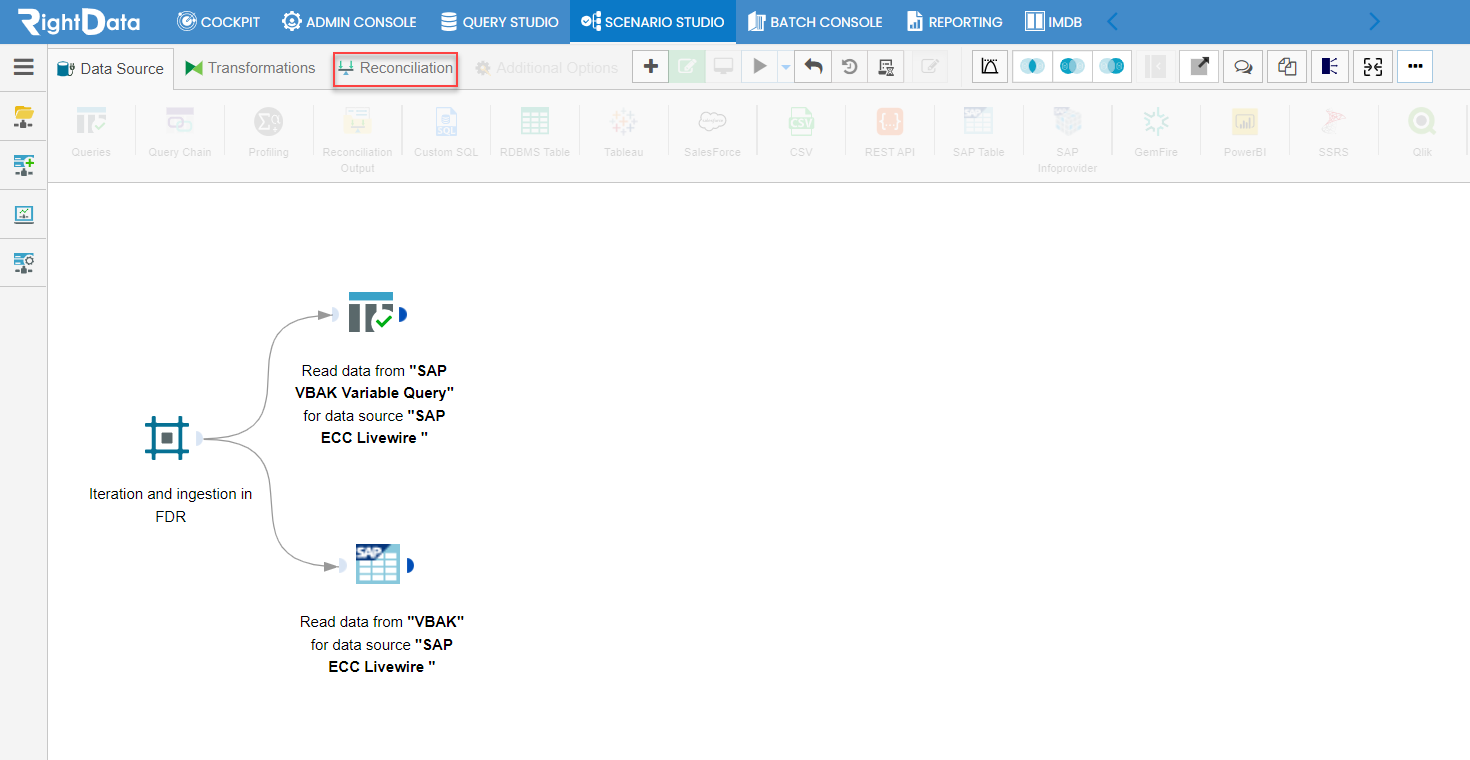Screen dimensions: 1470x760
Task: Click the plus add button in toolbar
Action: point(651,67)
